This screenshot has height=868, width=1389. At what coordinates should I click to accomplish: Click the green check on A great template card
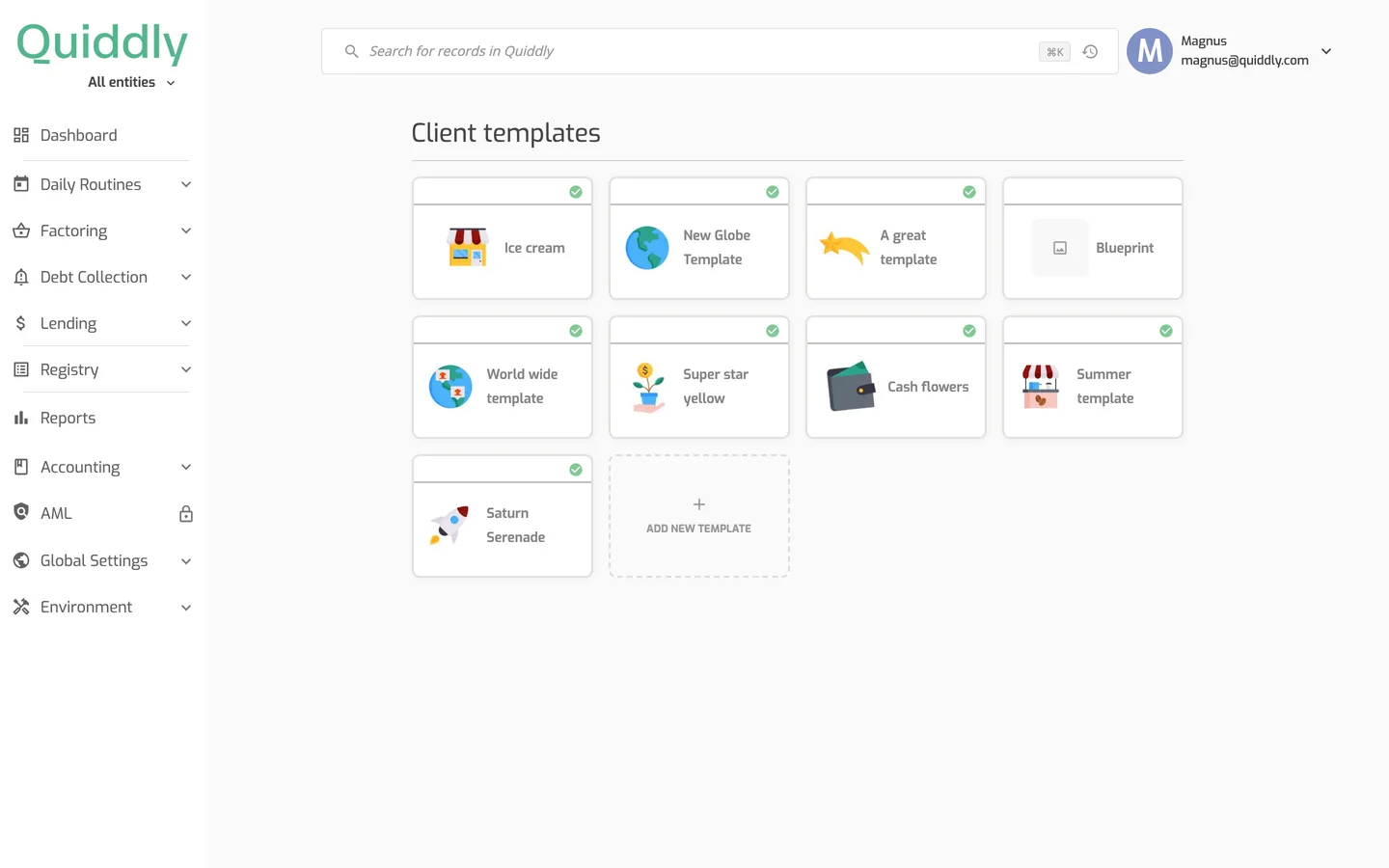[969, 192]
